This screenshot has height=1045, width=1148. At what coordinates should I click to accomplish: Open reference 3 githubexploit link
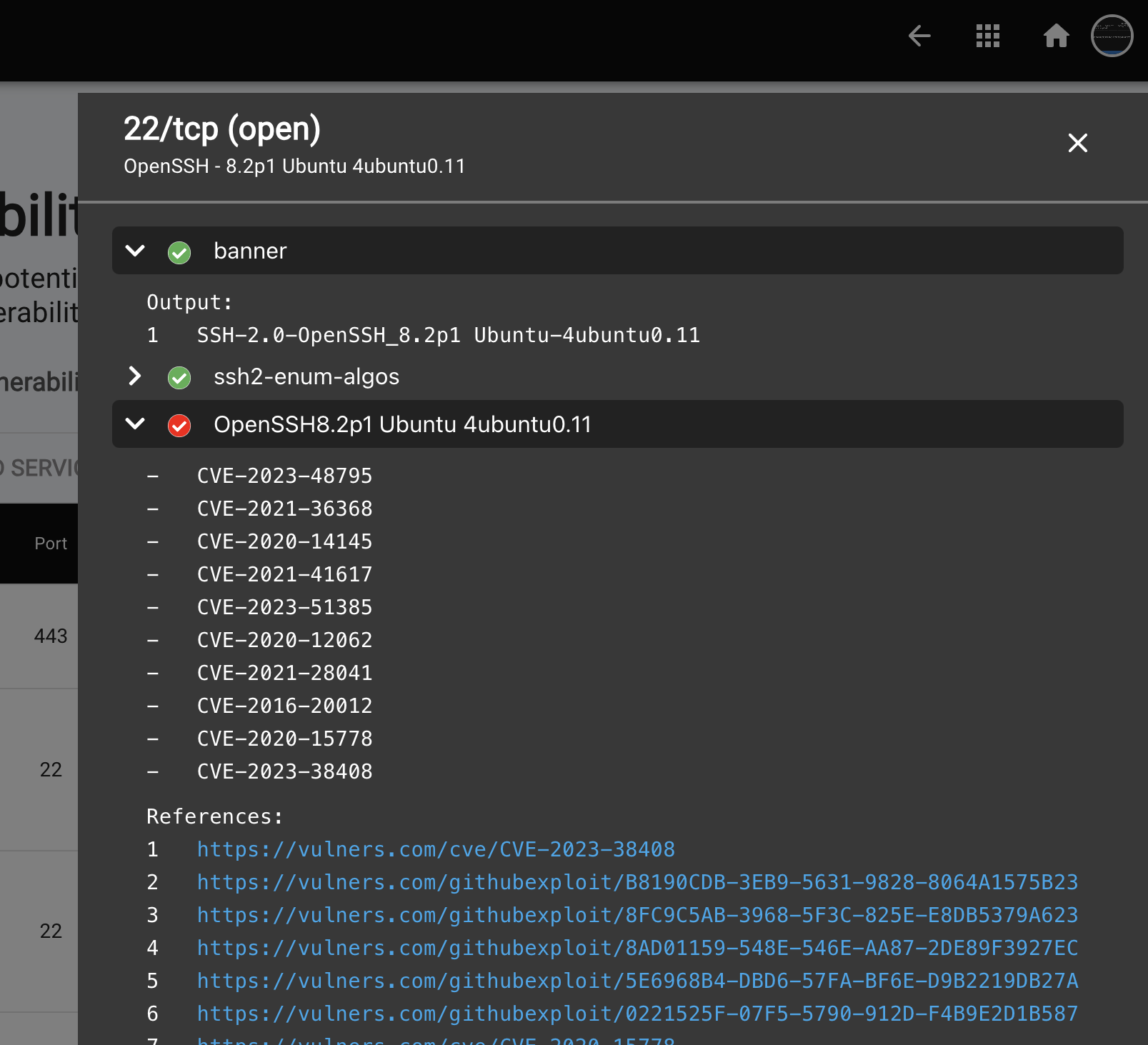click(638, 915)
